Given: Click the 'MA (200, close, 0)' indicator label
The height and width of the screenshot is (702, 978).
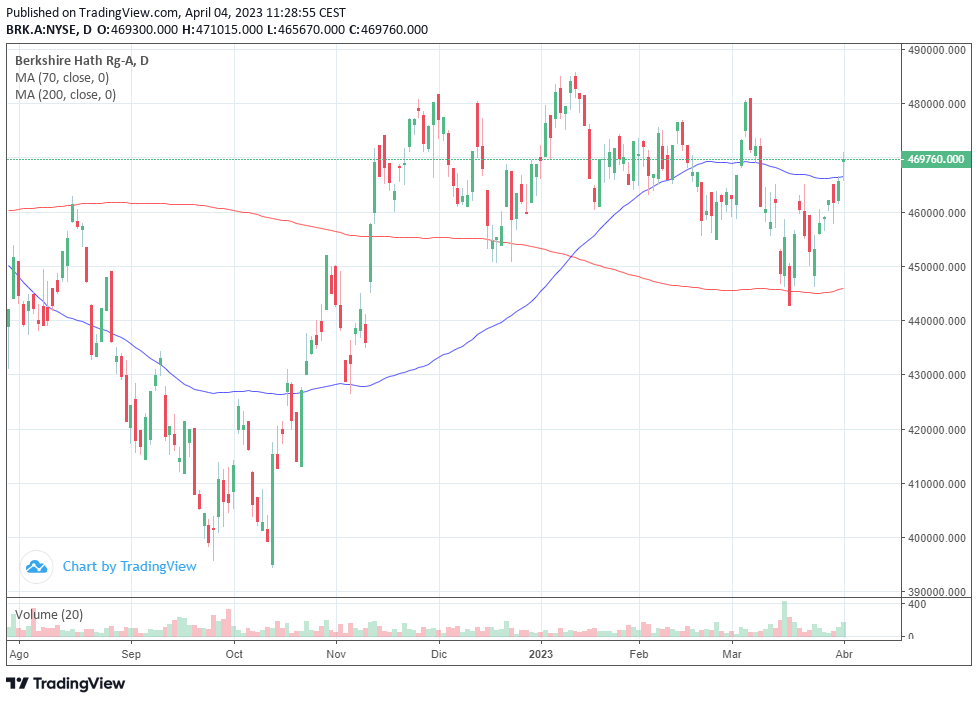Looking at the screenshot, I should [65, 94].
